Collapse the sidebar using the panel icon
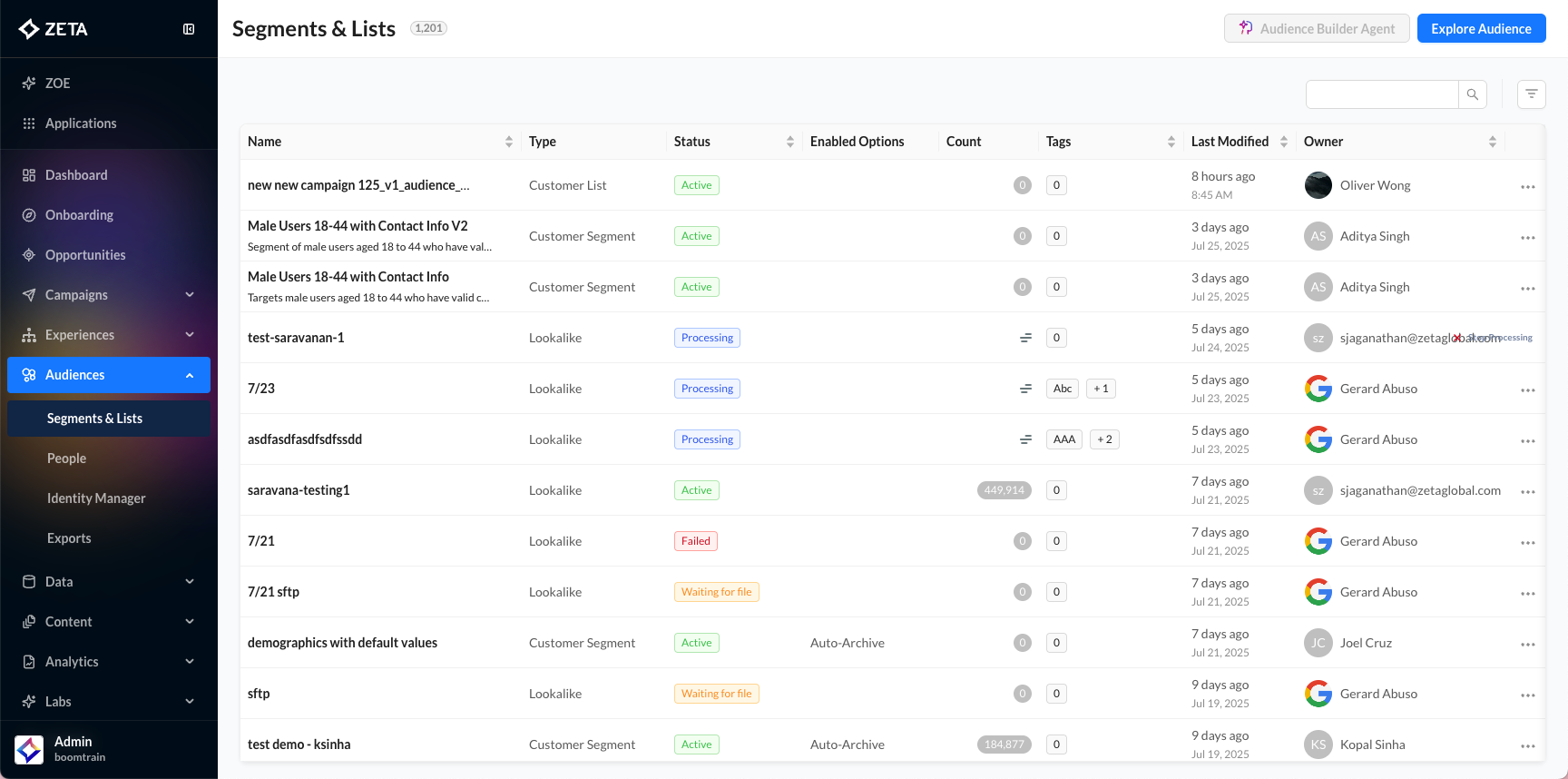This screenshot has height=779, width=1568. click(x=189, y=29)
